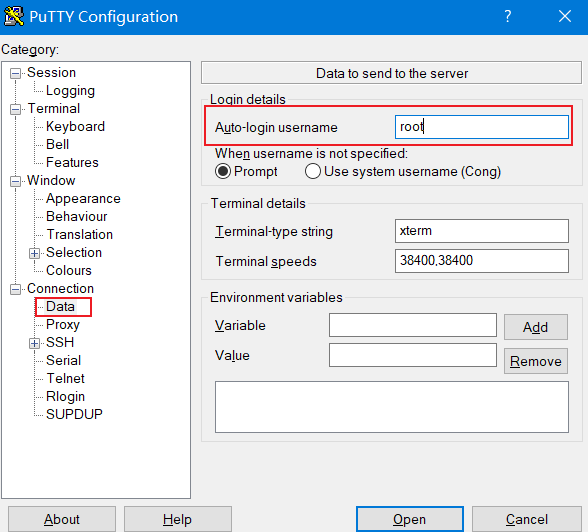Select the Data category

click(60, 306)
